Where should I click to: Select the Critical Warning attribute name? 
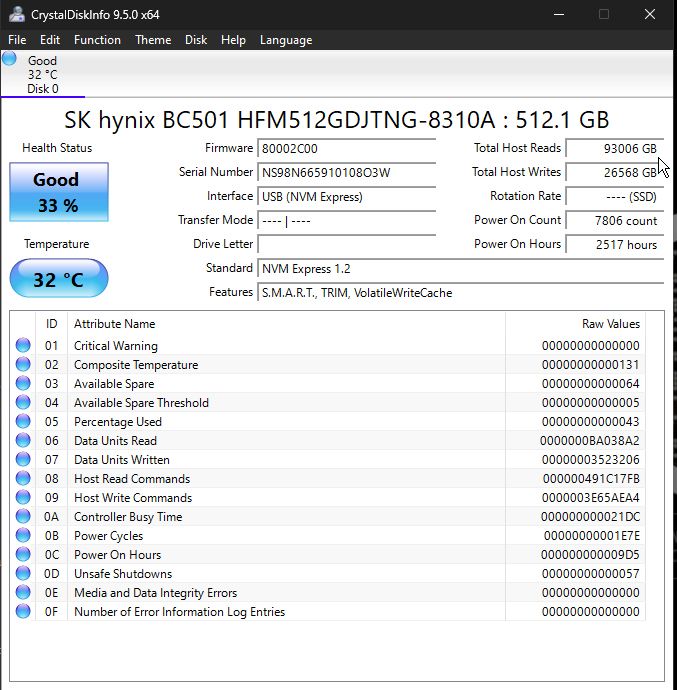click(116, 346)
